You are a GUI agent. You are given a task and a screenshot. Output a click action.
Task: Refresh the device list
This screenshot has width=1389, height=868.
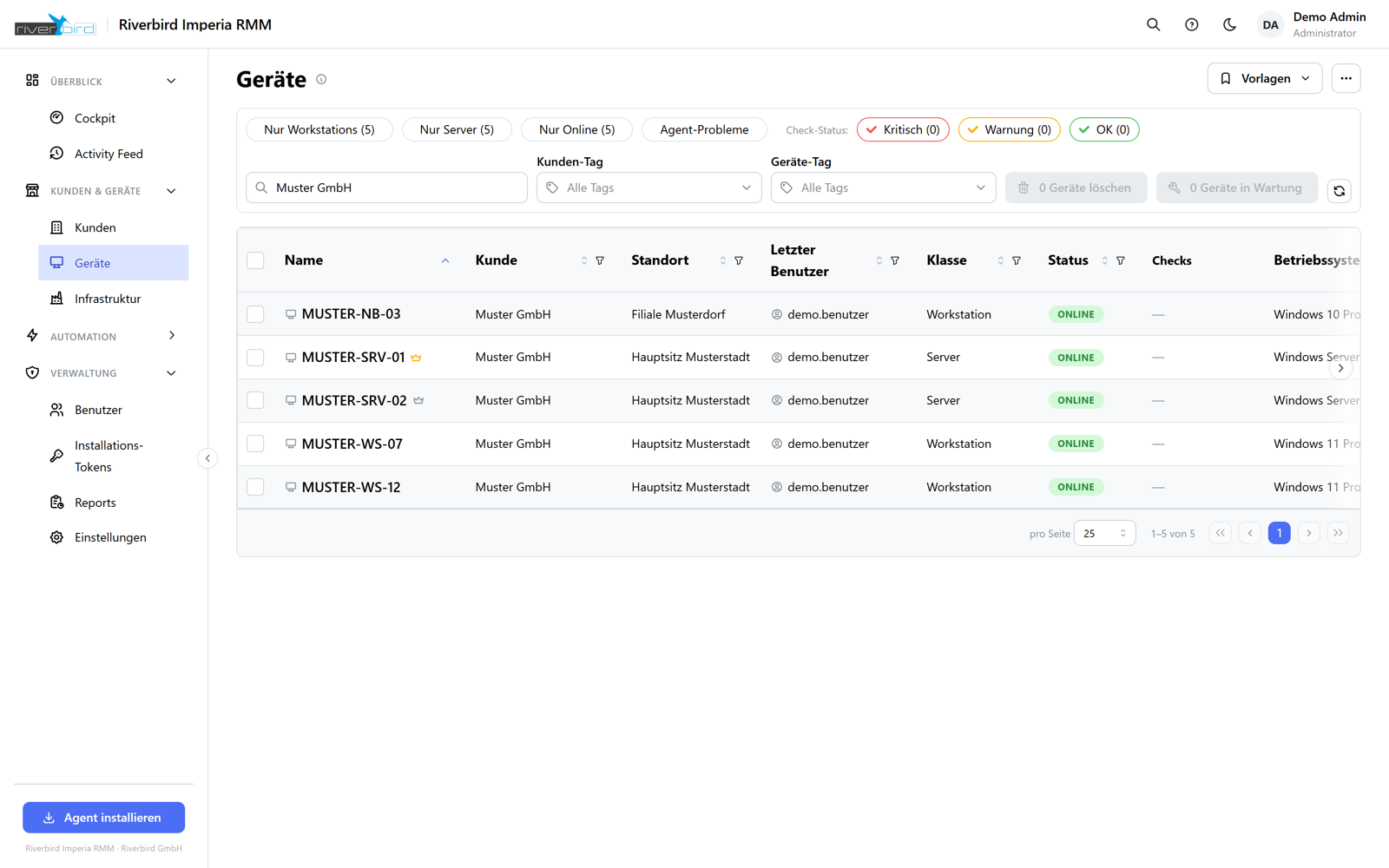click(1339, 191)
